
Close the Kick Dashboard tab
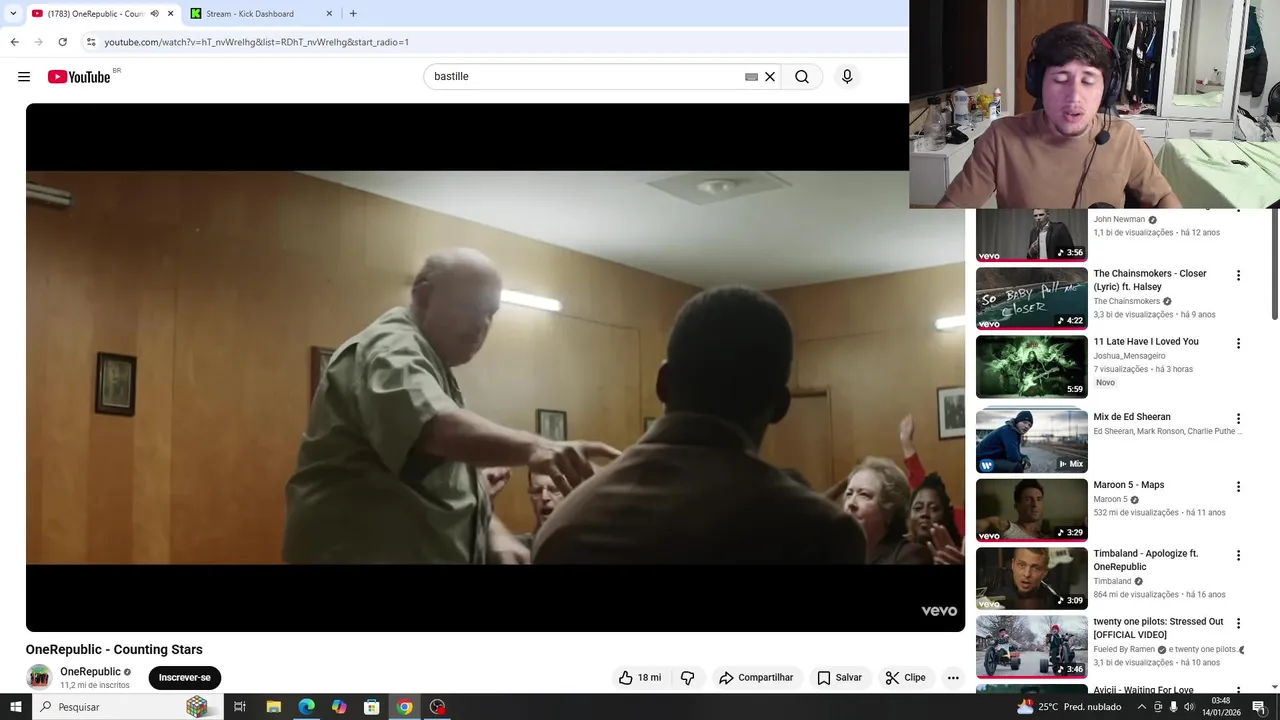[x=329, y=14]
